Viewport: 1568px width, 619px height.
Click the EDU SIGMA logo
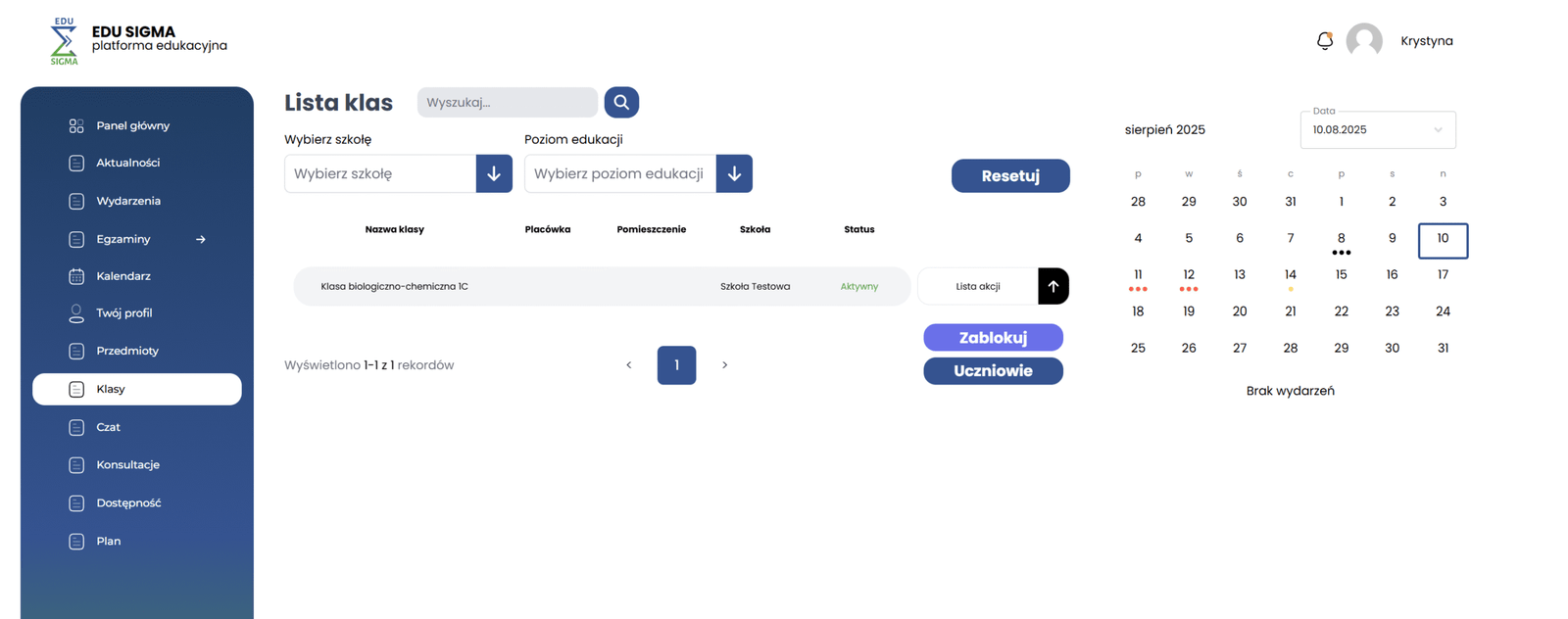65,41
